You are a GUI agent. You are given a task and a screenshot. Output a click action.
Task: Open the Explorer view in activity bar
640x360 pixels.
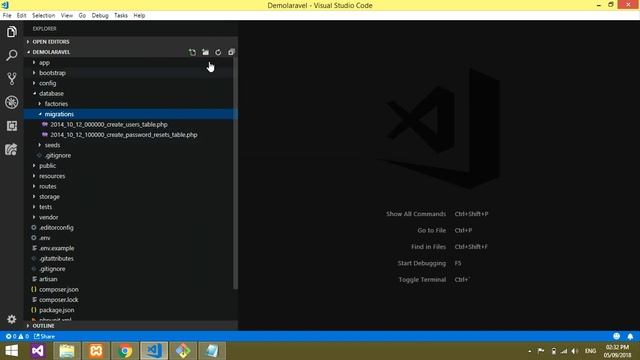click(x=11, y=32)
